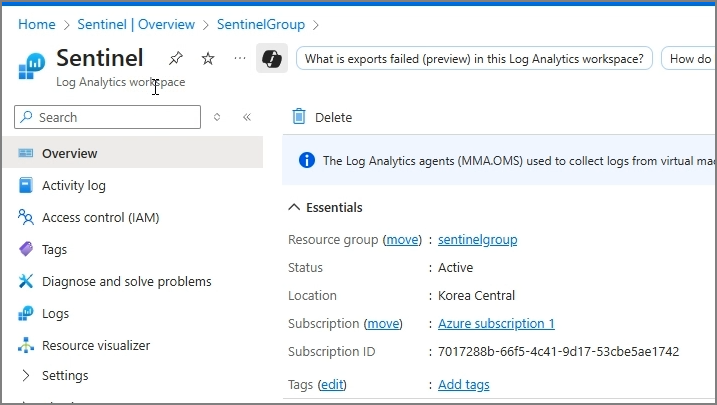Add Sentinel workspace to favorites star

(x=208, y=59)
